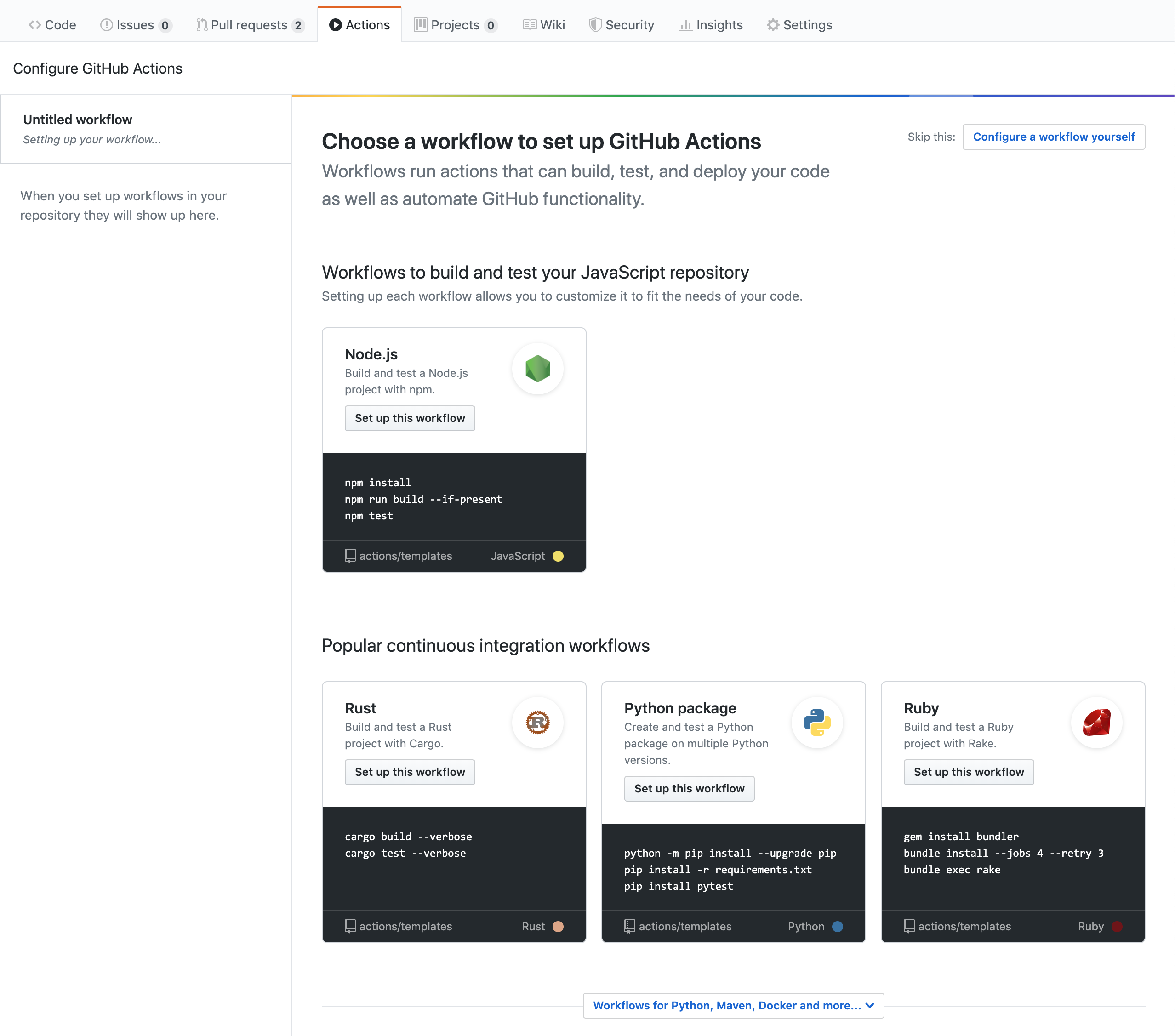Click the Issues count badge 0

click(x=165, y=25)
